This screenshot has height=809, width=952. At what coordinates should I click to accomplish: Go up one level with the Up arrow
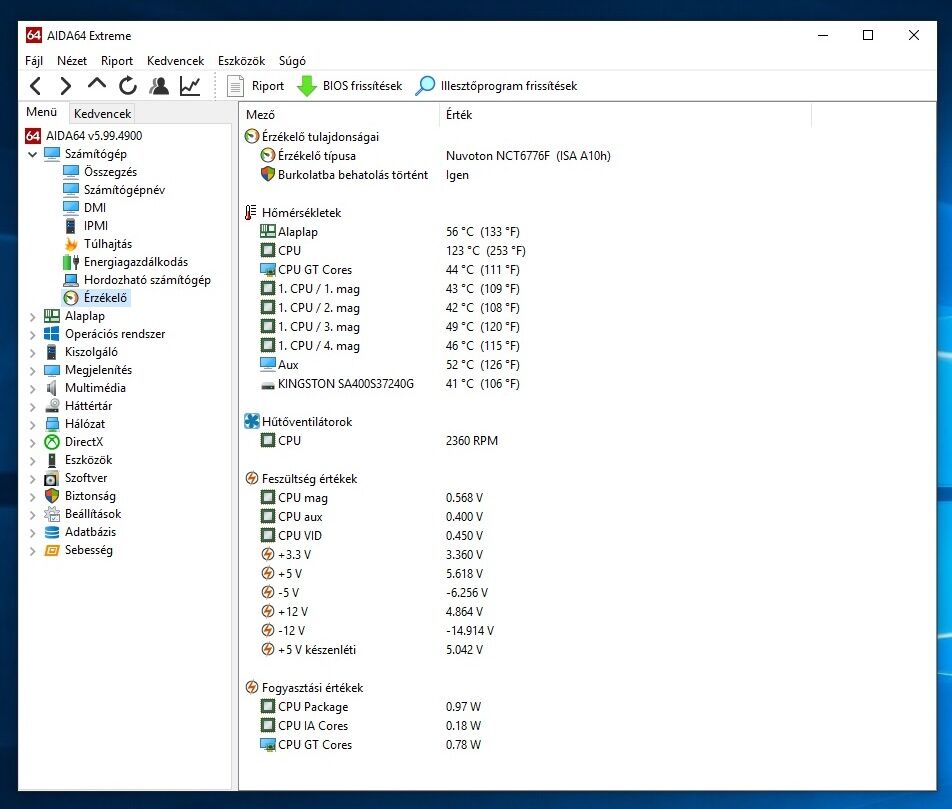tap(97, 84)
